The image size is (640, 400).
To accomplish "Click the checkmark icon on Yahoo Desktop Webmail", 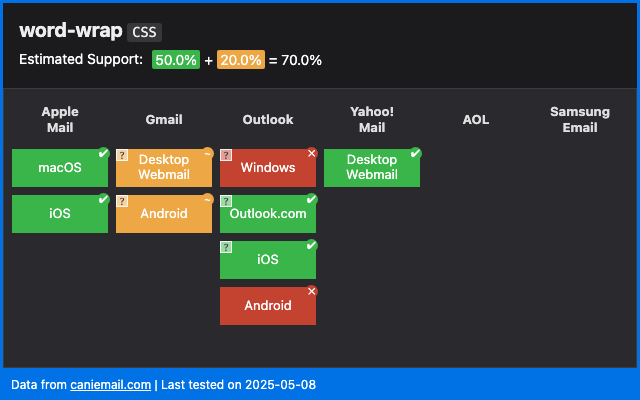I will point(415,154).
